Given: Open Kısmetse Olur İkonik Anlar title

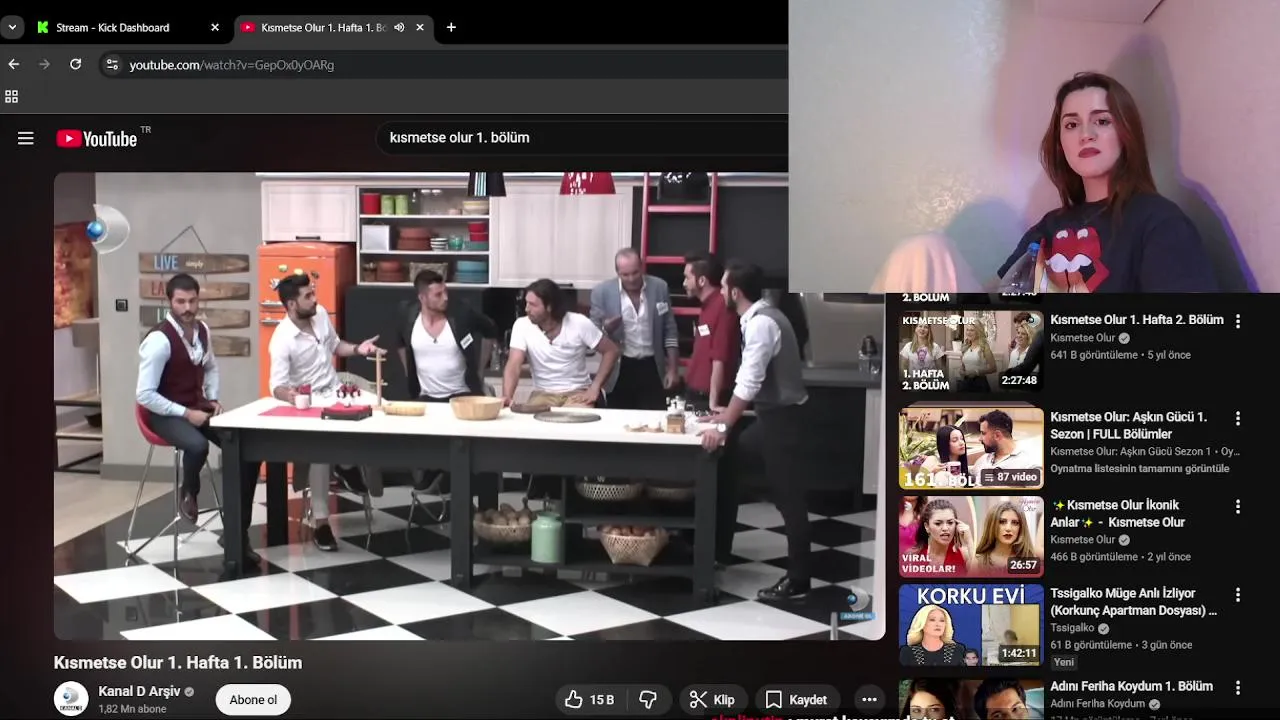Looking at the screenshot, I should click(1118, 514).
